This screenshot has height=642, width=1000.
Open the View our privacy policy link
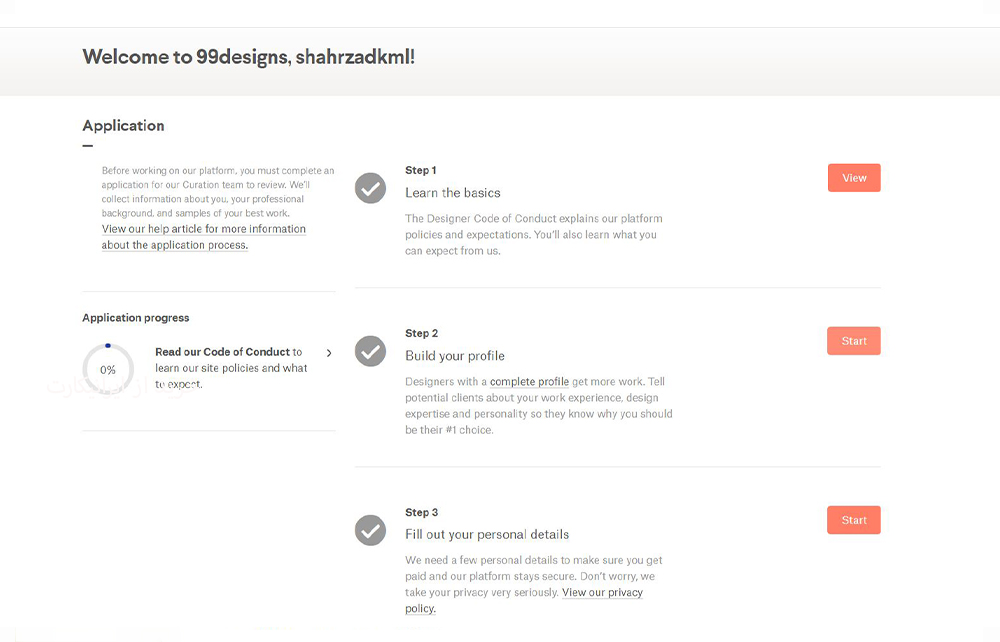[x=524, y=600]
